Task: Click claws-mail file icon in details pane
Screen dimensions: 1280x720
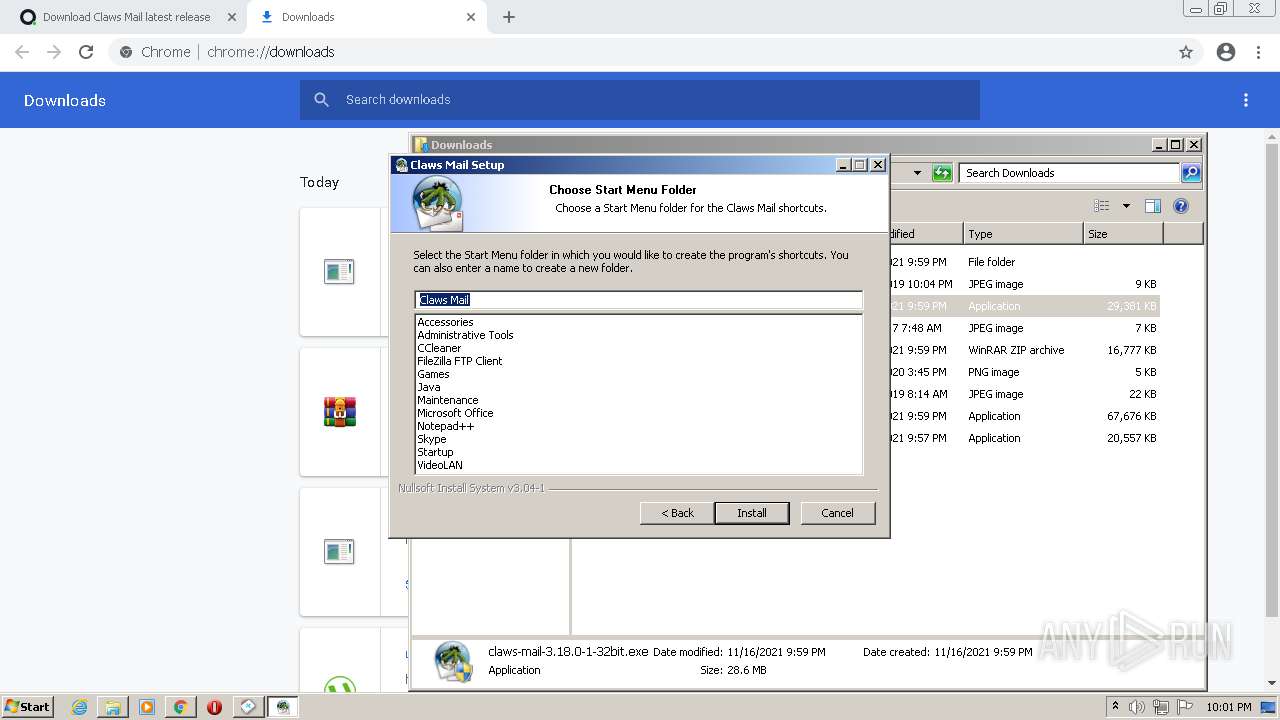Action: 453,662
